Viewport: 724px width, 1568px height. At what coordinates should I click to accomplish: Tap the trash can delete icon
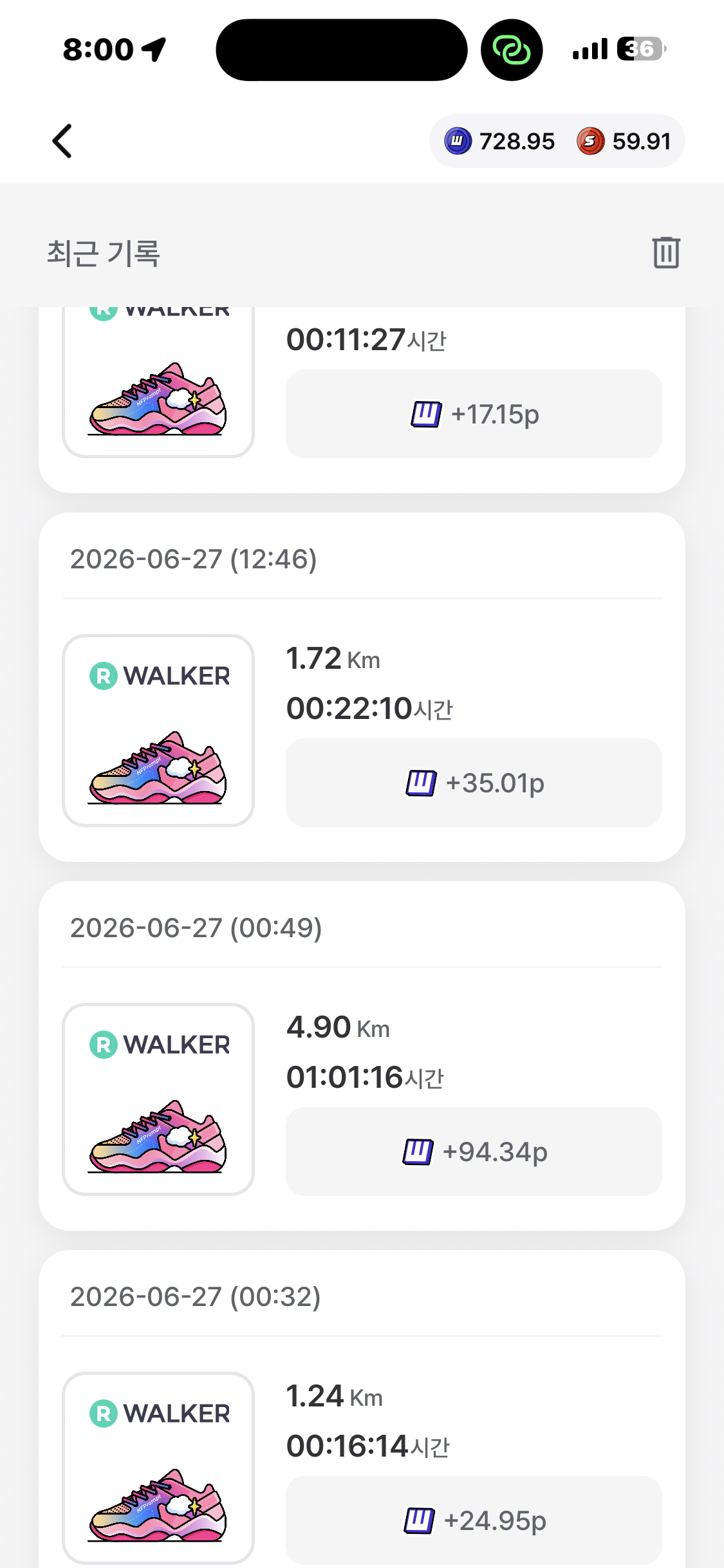pos(666,252)
